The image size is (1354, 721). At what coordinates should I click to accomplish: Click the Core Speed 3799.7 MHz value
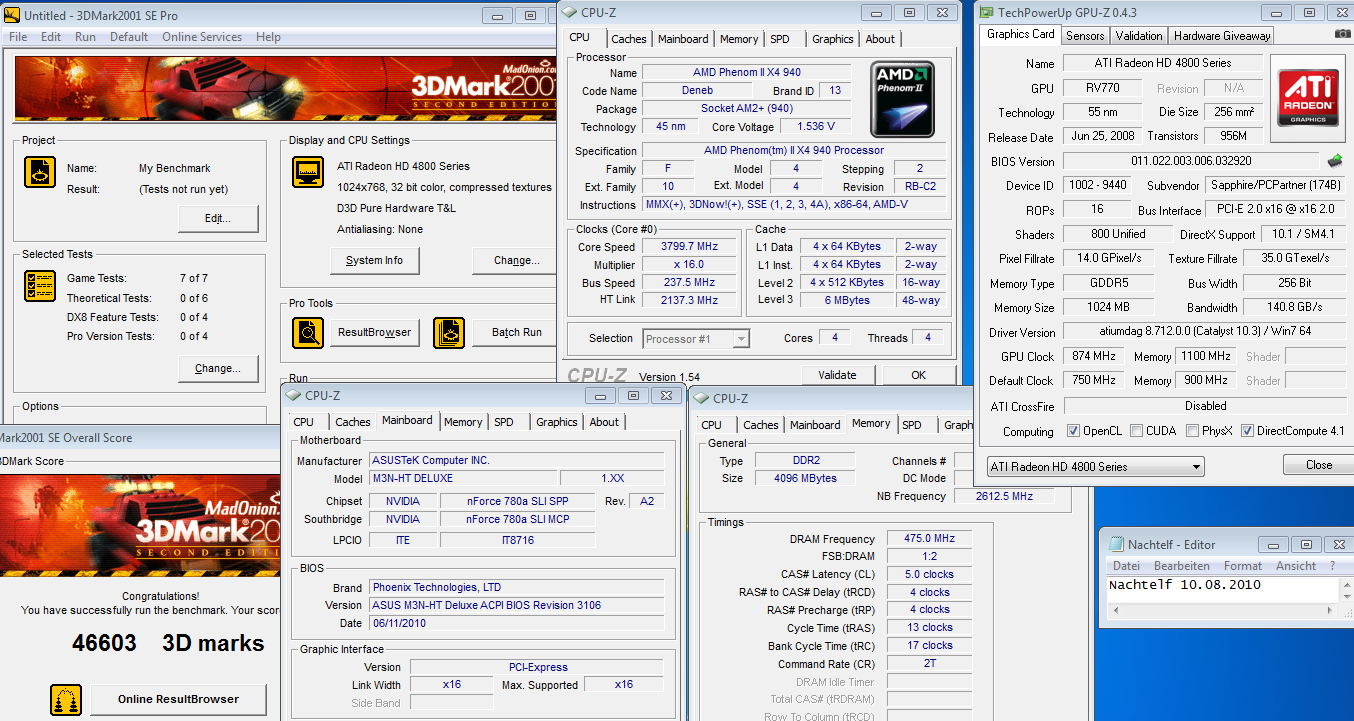689,247
